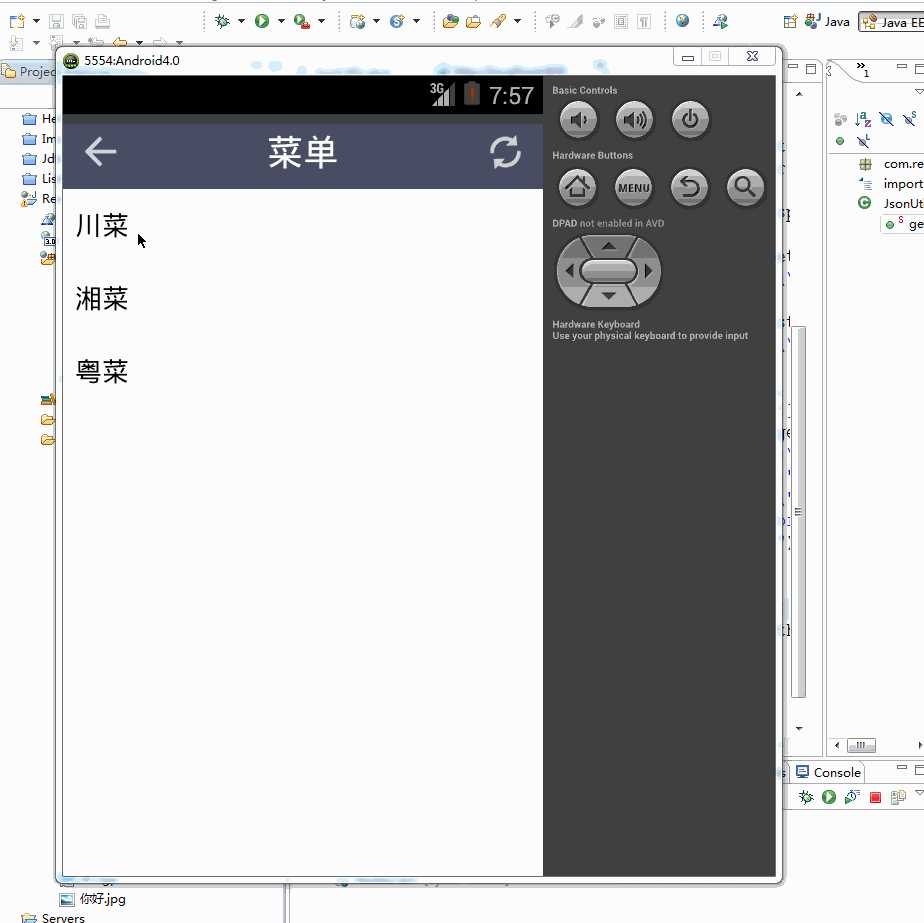924x923 pixels.
Task: Click the Outline horizontal scrollbar thumb
Action: click(x=861, y=745)
